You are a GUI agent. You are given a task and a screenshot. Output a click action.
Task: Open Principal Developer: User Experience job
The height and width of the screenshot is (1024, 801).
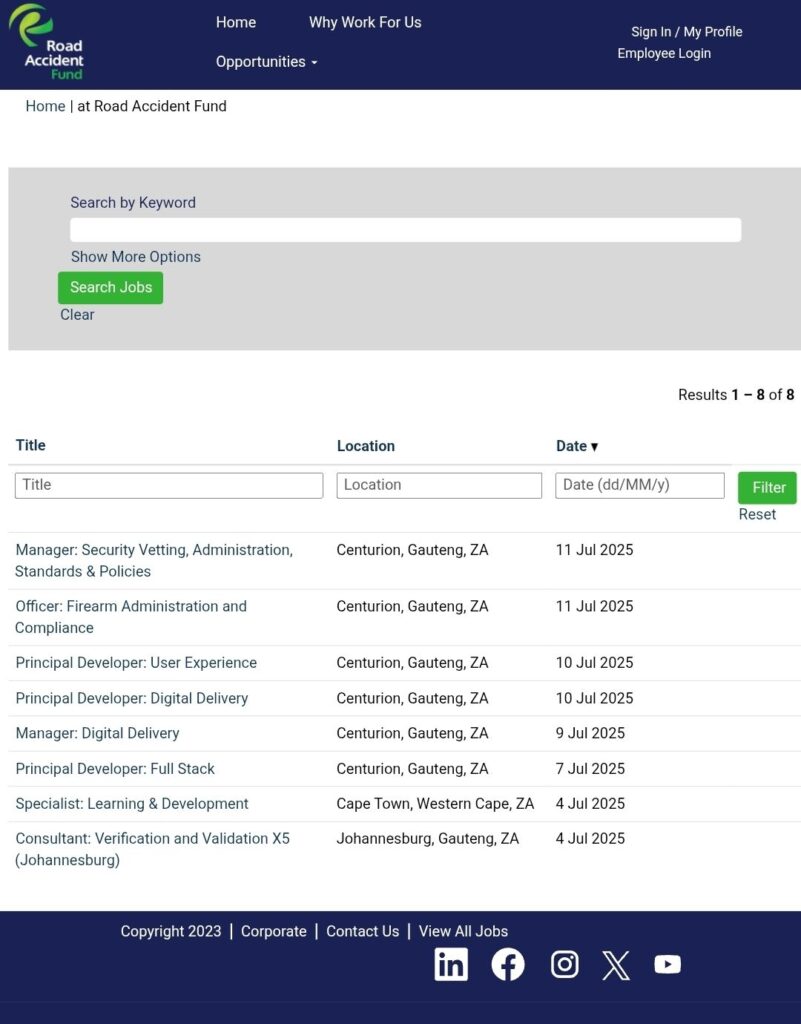click(x=136, y=663)
